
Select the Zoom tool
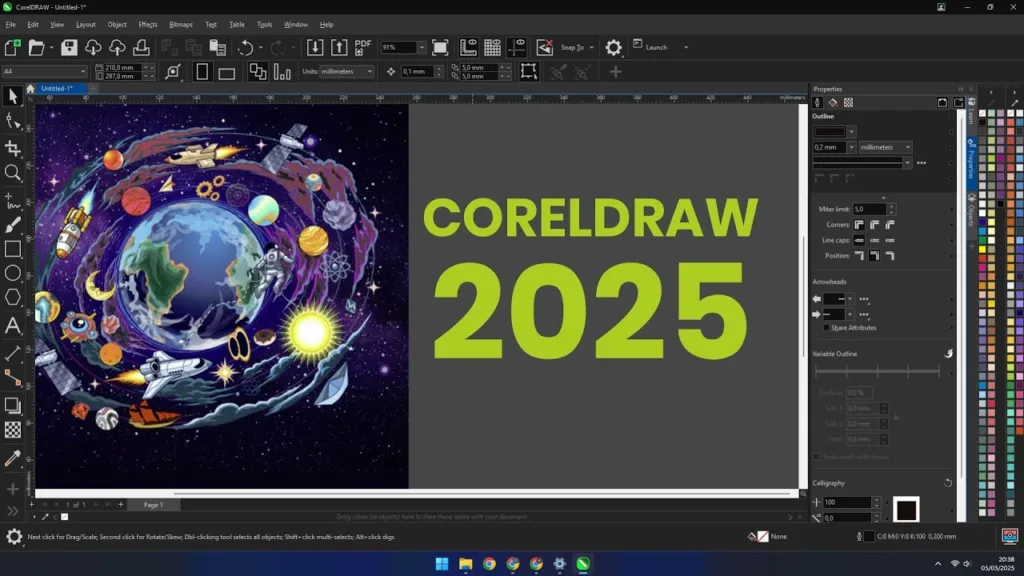coord(12,171)
